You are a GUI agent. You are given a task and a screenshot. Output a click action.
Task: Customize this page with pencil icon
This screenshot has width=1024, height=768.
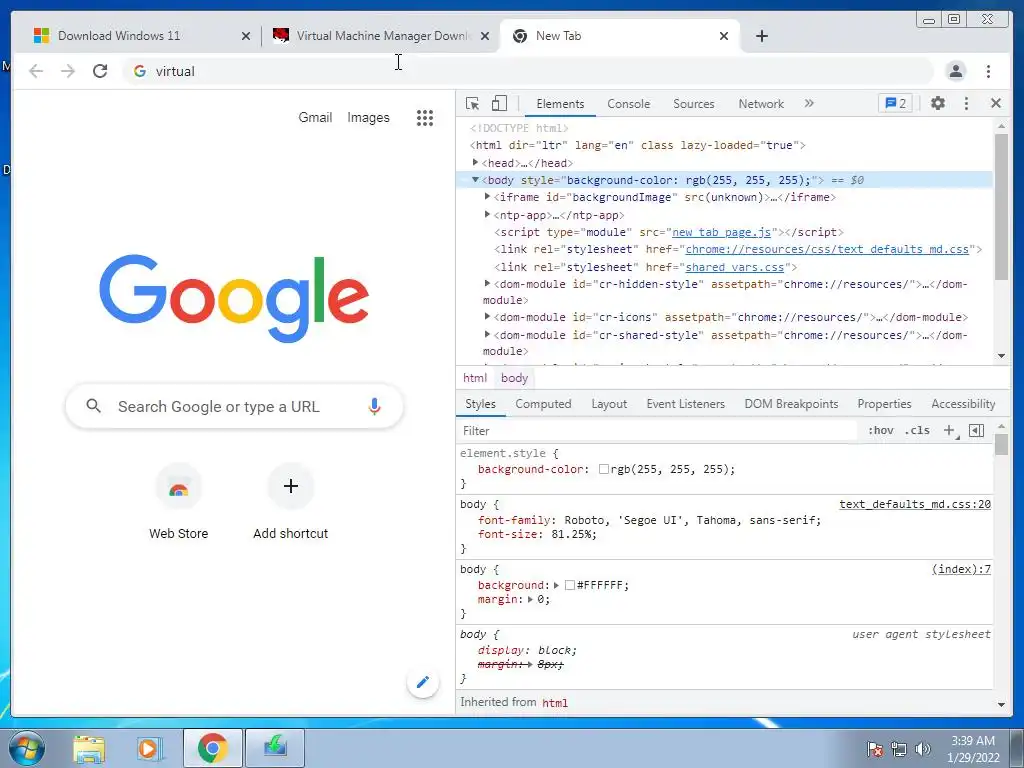423,682
